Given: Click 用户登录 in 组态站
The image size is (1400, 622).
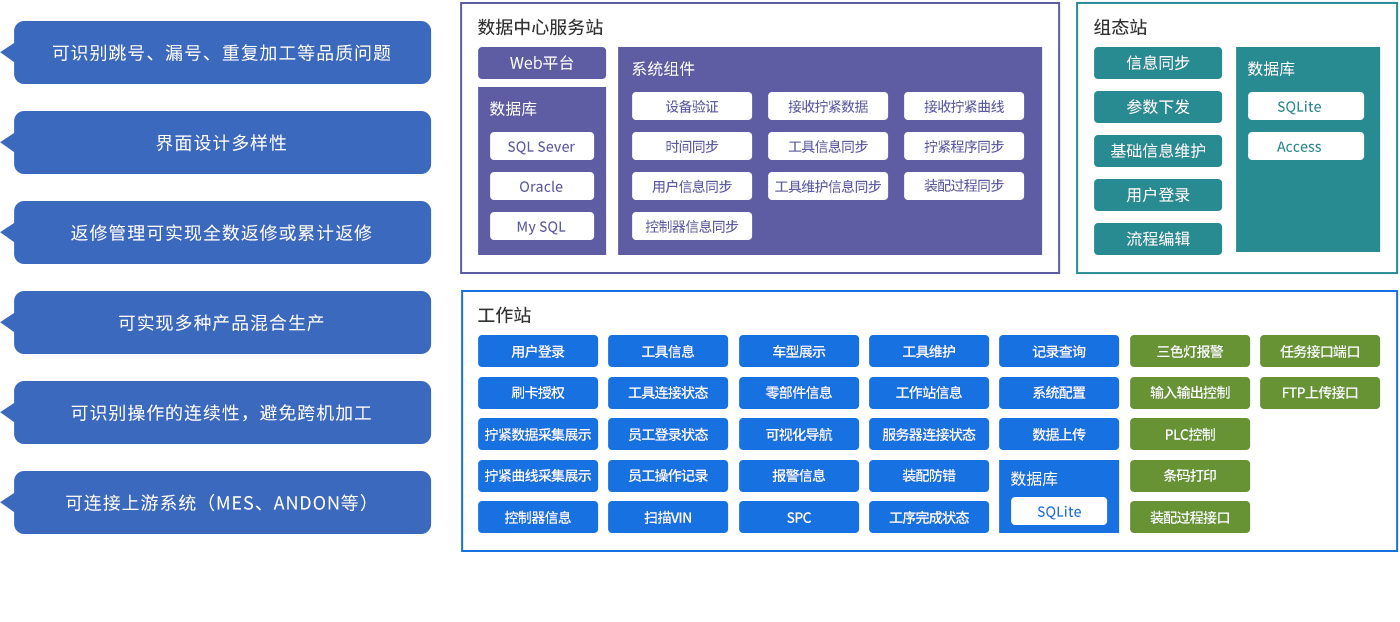Looking at the screenshot, I should click(1158, 195).
